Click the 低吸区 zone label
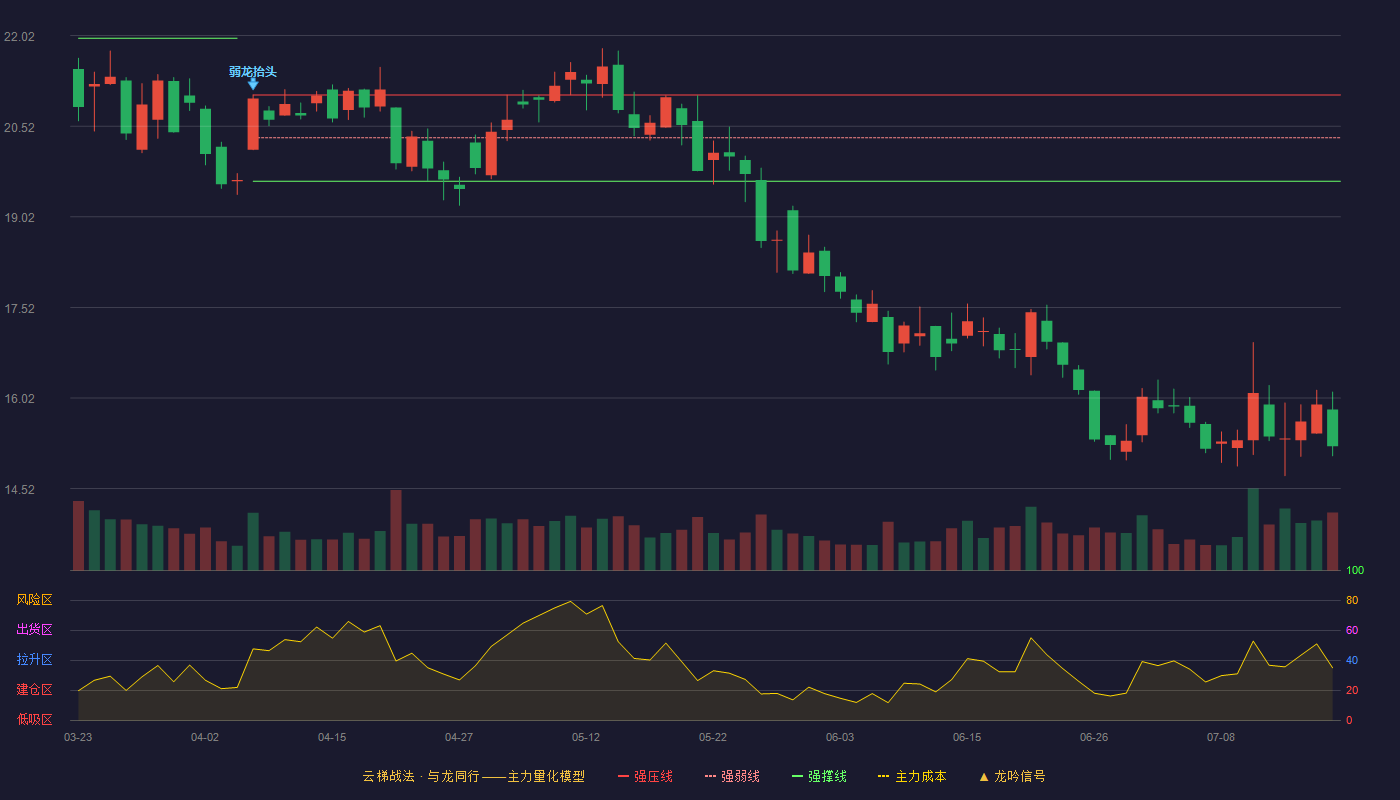The image size is (1400, 800). [34, 719]
